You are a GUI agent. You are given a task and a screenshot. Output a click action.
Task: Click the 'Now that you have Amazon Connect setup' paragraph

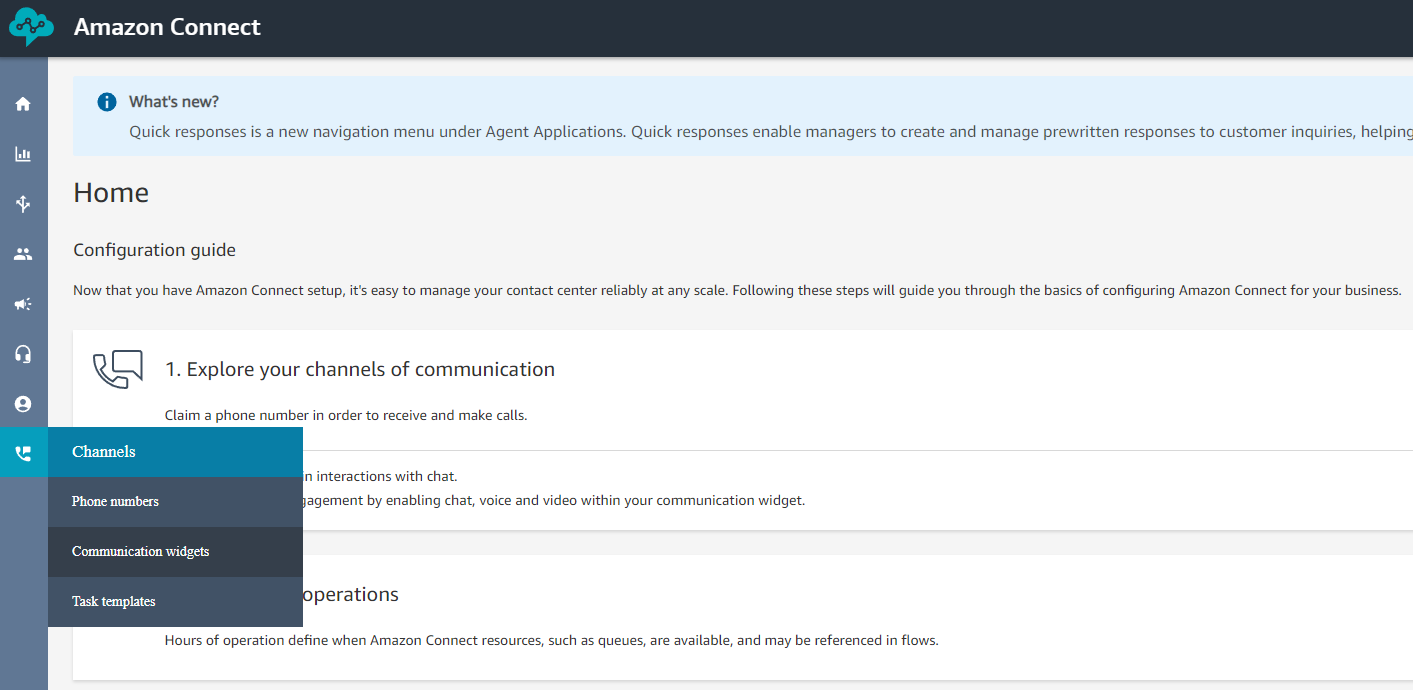[x=738, y=290]
